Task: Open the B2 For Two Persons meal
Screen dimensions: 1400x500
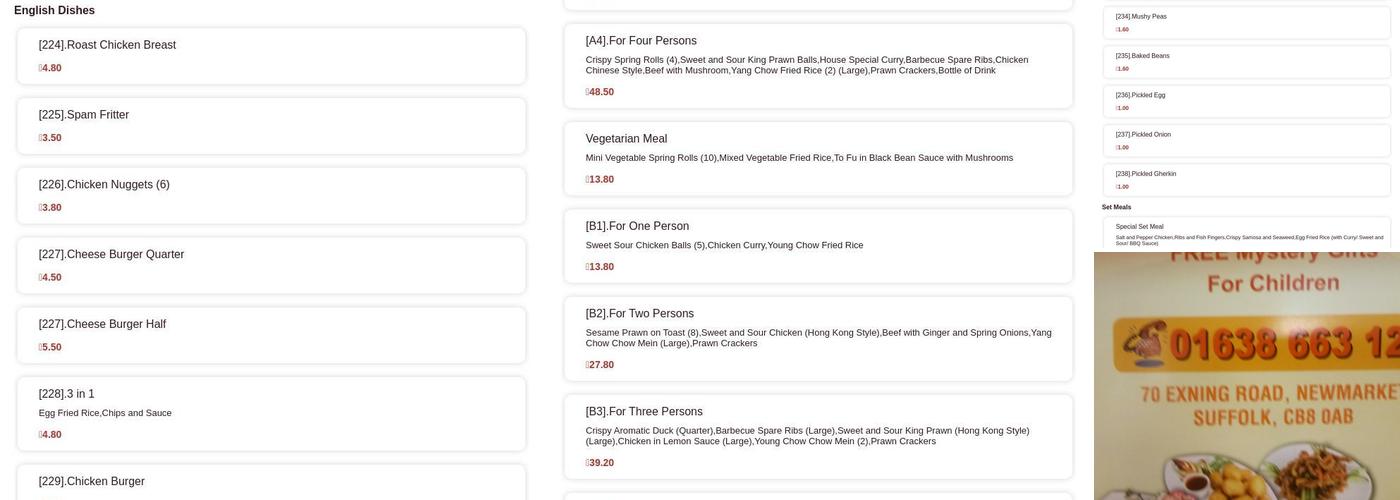Action: click(x=818, y=338)
